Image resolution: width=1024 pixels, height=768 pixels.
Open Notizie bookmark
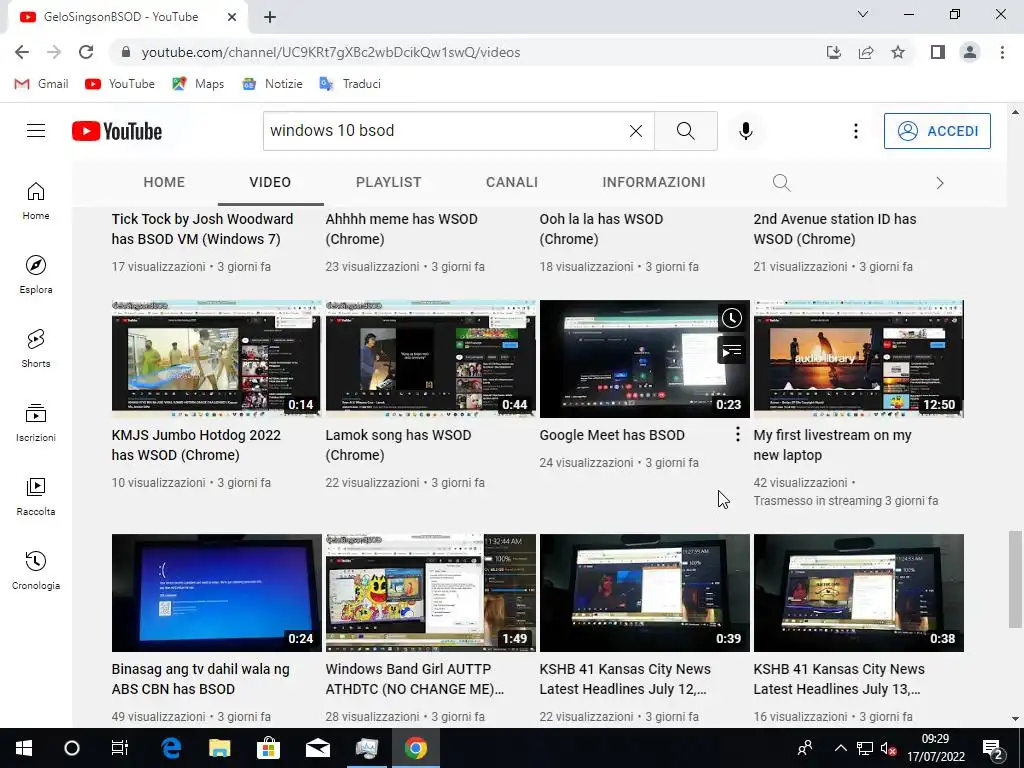(x=272, y=84)
